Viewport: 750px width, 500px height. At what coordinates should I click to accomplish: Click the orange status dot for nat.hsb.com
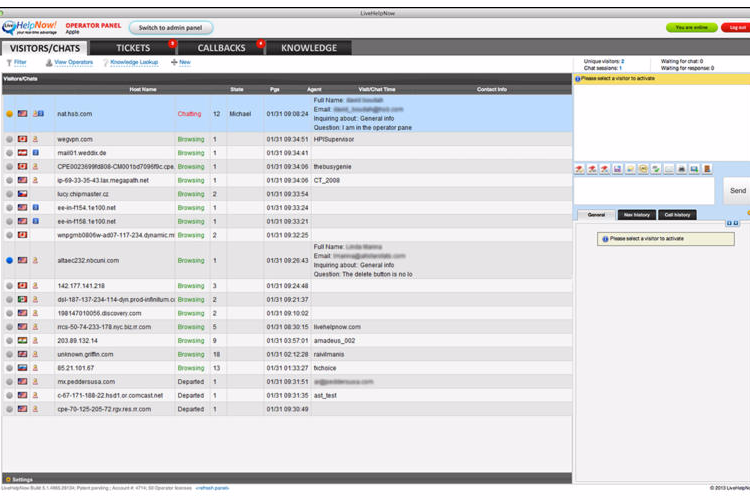pyautogui.click(x=10, y=114)
